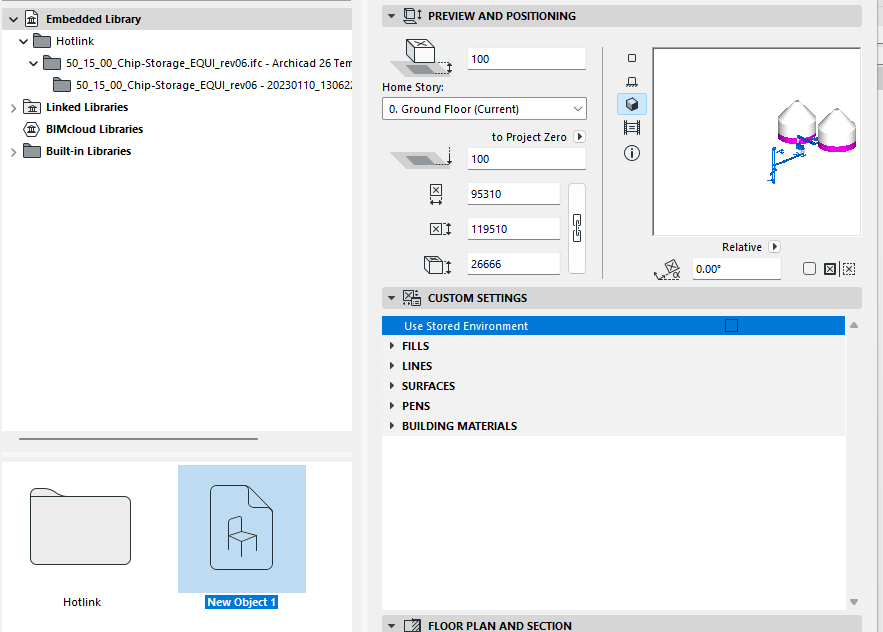Click the width dimension 1 icon
The image size is (883, 632).
tap(436, 194)
